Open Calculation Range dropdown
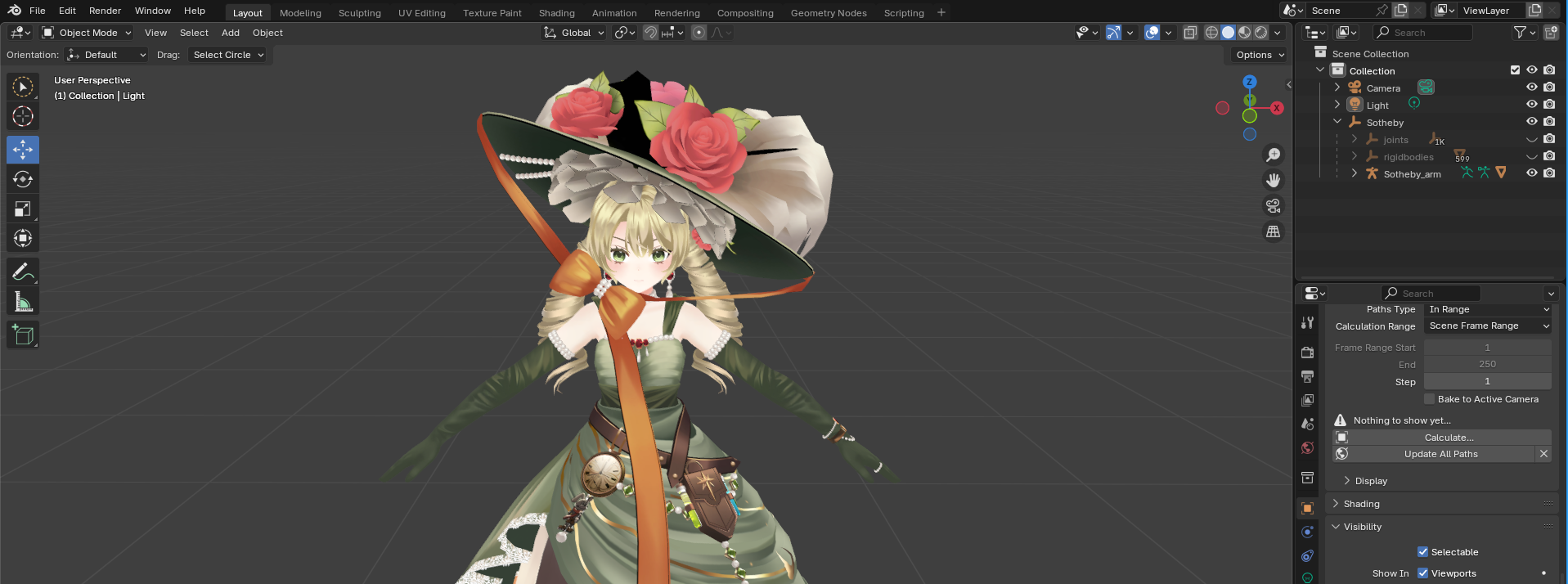The height and width of the screenshot is (584, 1568). pyautogui.click(x=1488, y=326)
